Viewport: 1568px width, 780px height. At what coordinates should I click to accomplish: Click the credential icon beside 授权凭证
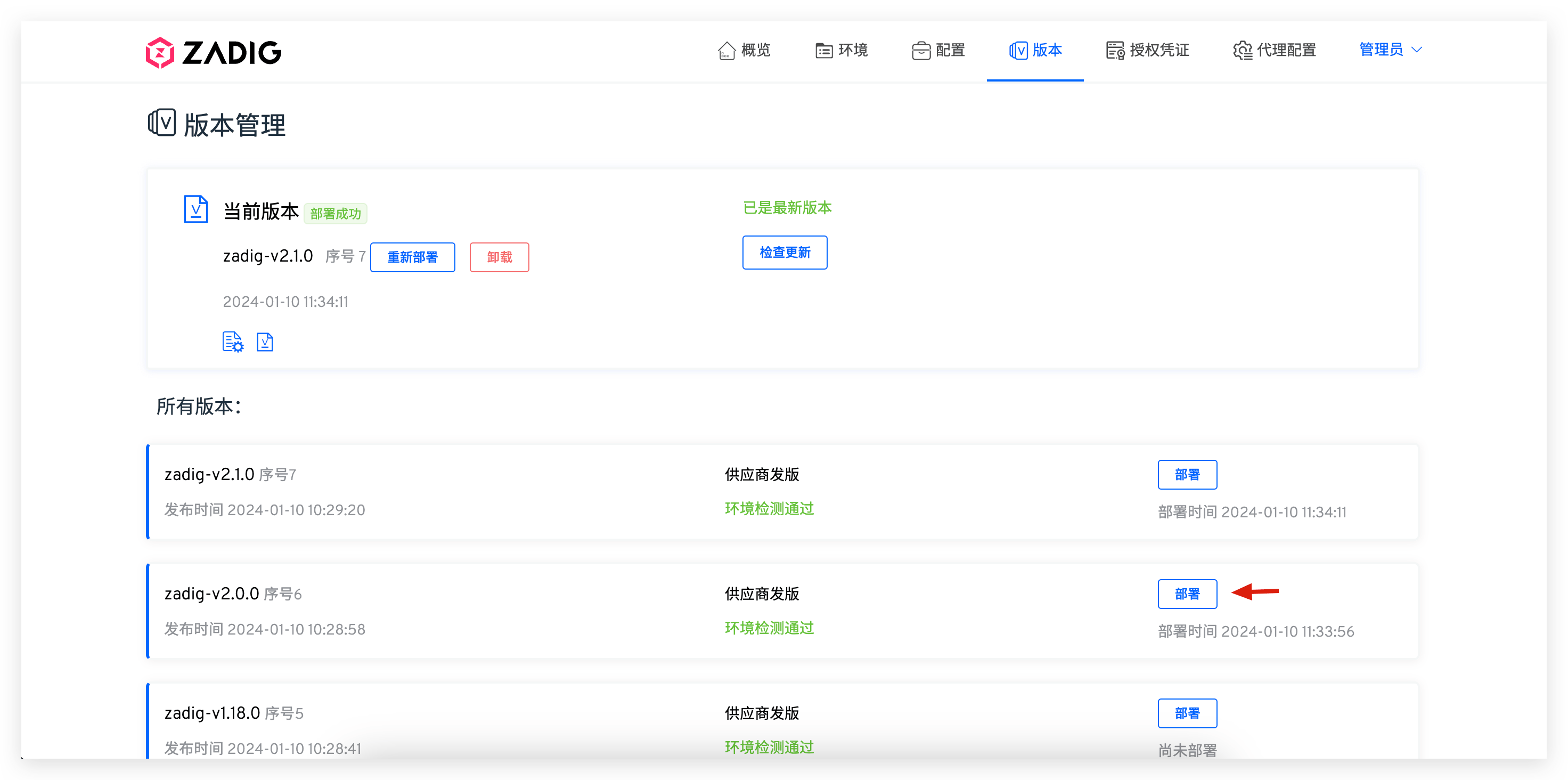(1115, 51)
